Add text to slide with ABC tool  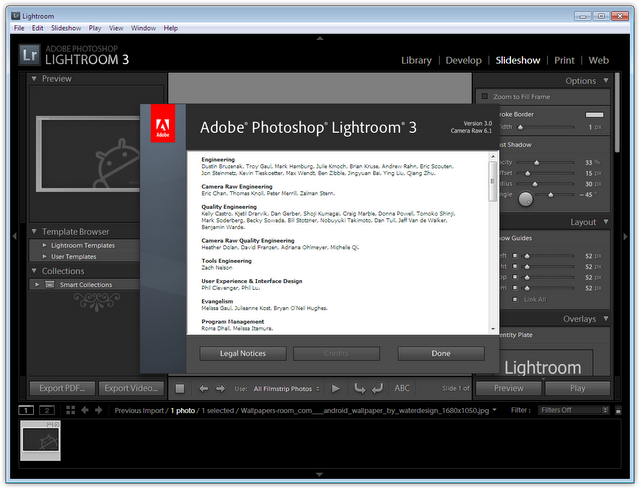click(402, 388)
